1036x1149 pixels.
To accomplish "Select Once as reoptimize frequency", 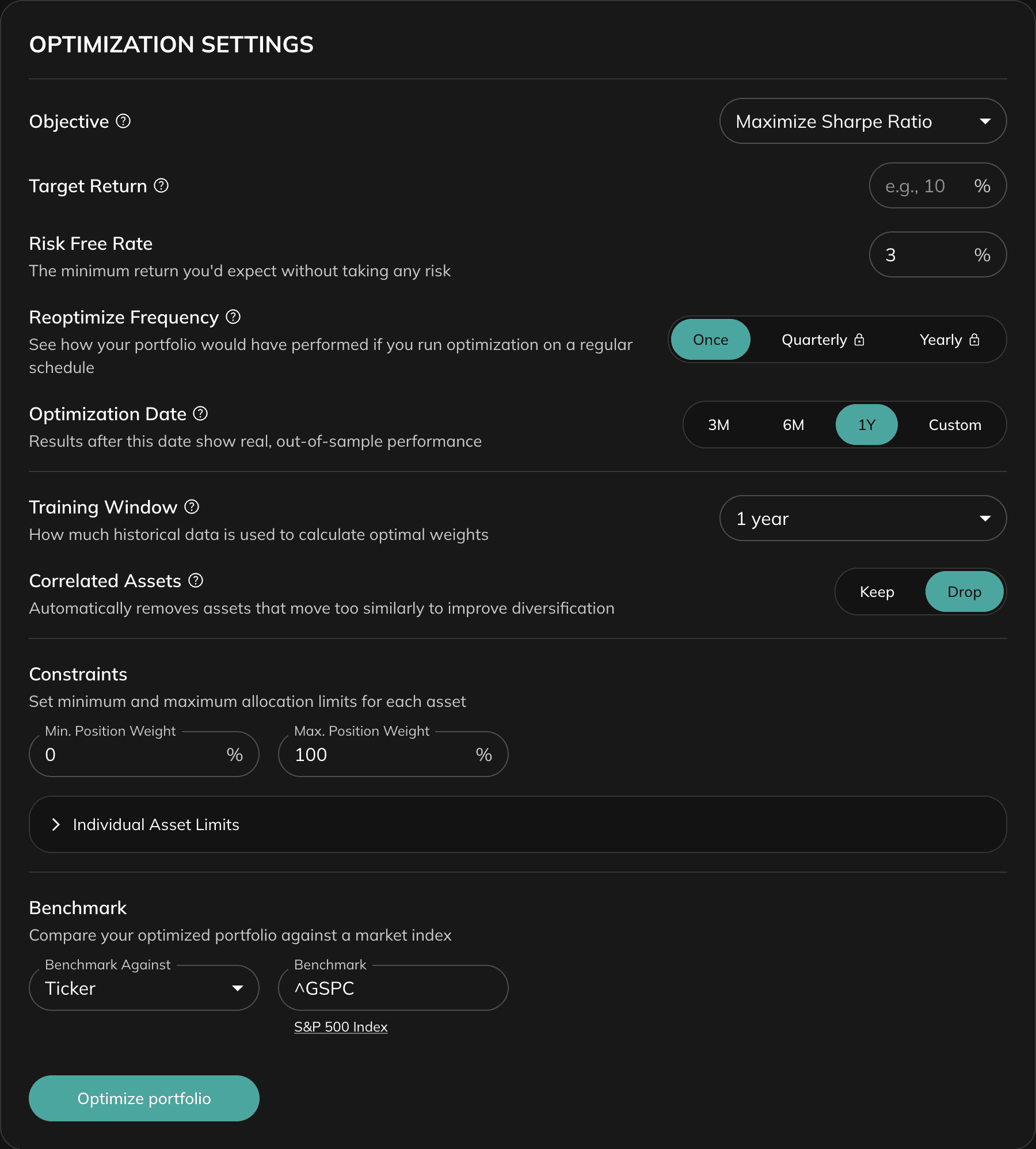I will (x=710, y=340).
